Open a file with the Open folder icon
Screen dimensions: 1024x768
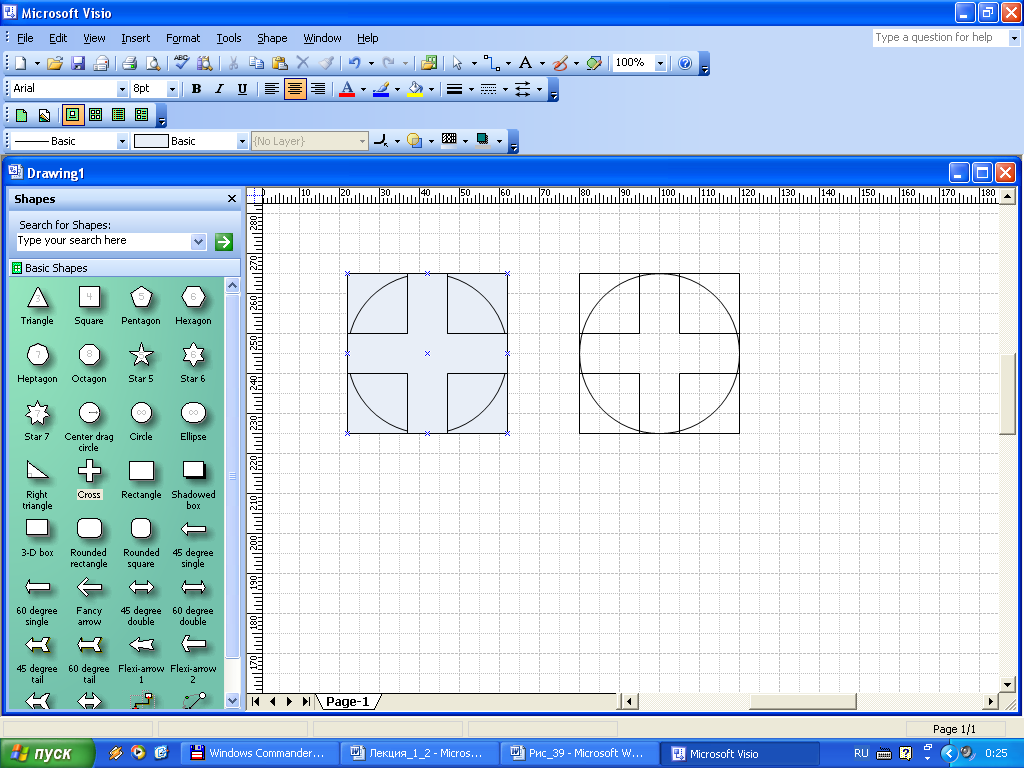pyautogui.click(x=55, y=63)
